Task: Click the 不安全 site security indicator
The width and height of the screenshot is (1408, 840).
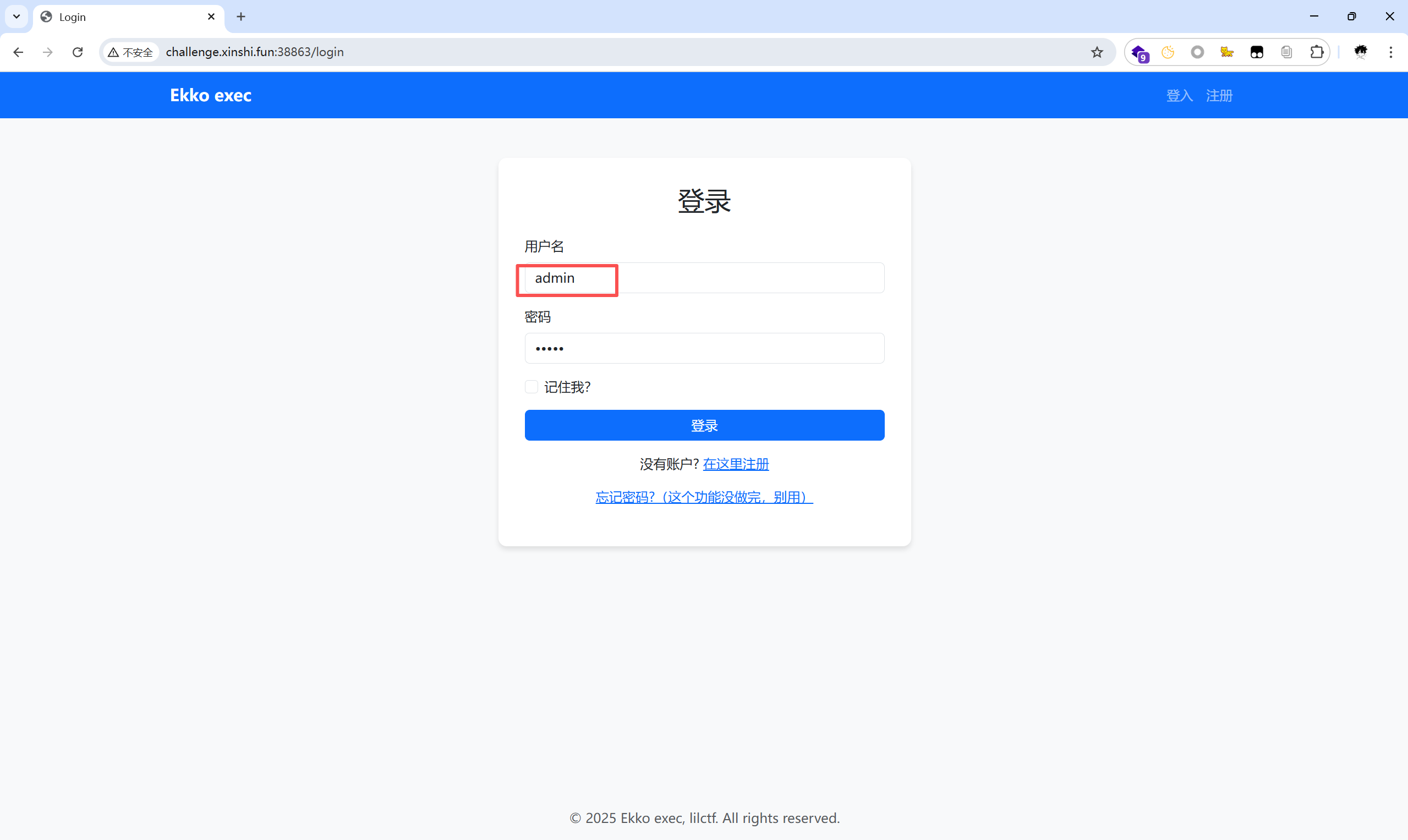Action: pyautogui.click(x=131, y=53)
